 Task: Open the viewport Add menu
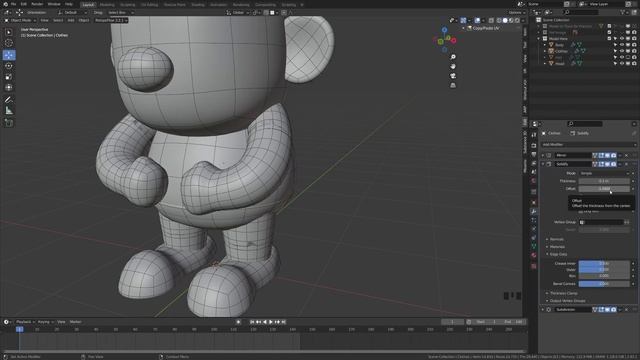coord(71,20)
